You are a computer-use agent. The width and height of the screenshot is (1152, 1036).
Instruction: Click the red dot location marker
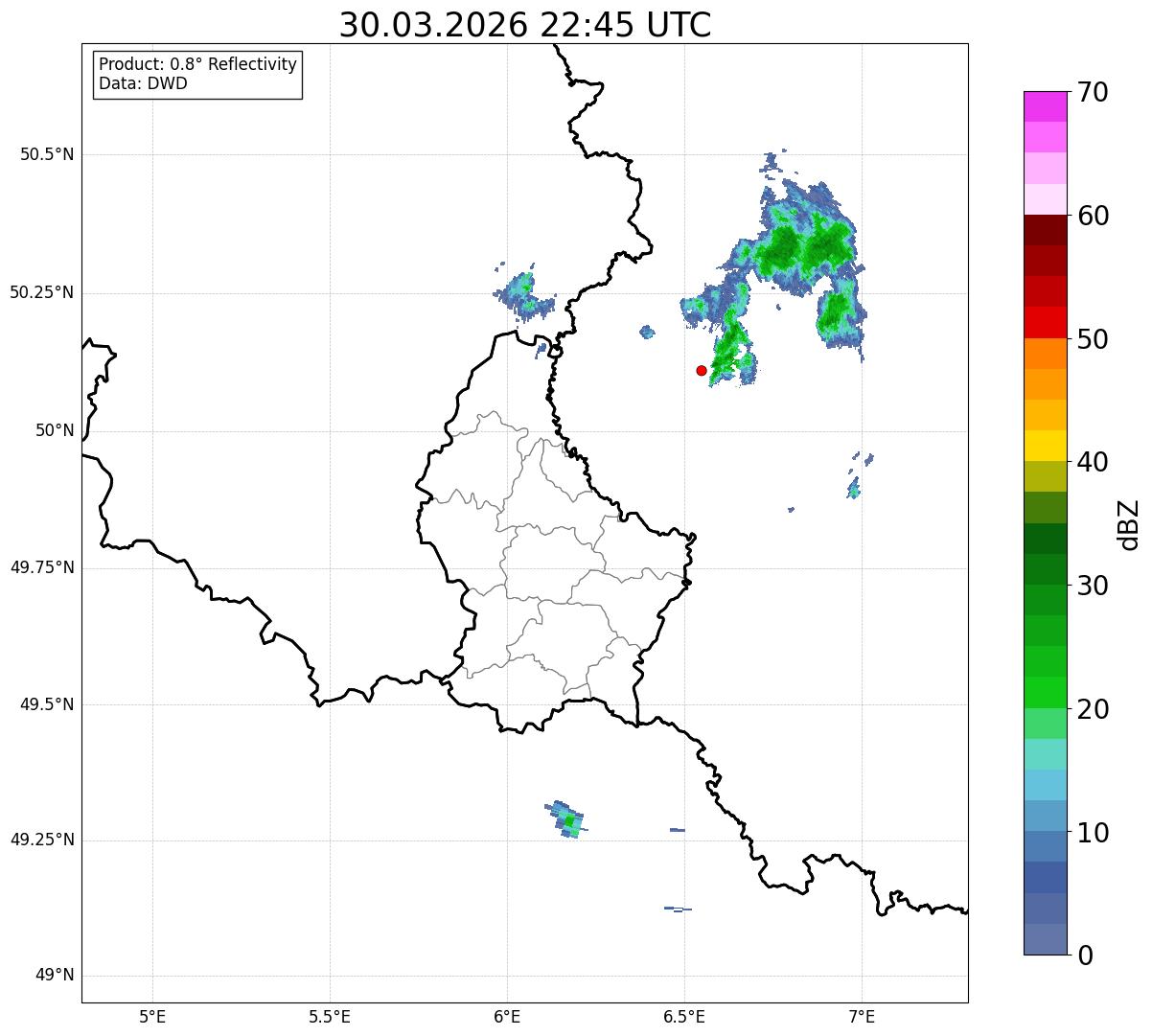pos(701,370)
